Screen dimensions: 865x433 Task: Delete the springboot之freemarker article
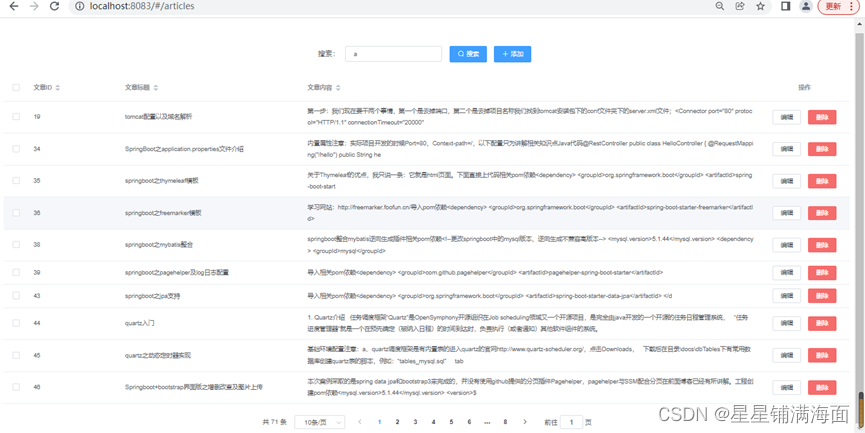pos(822,213)
